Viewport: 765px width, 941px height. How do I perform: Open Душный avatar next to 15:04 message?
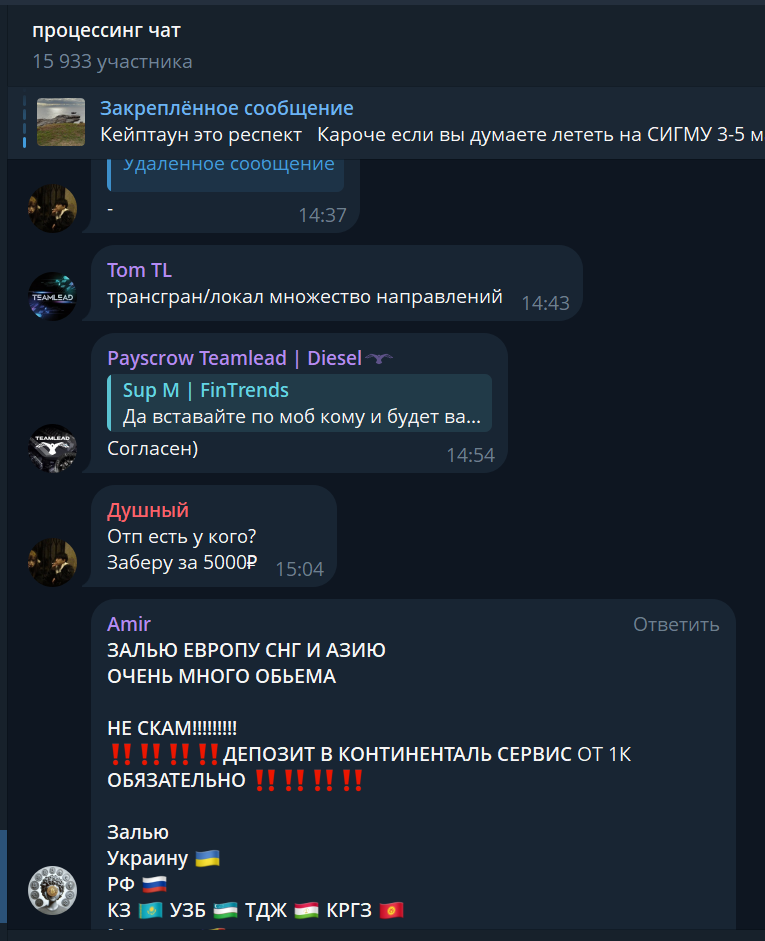click(x=53, y=562)
